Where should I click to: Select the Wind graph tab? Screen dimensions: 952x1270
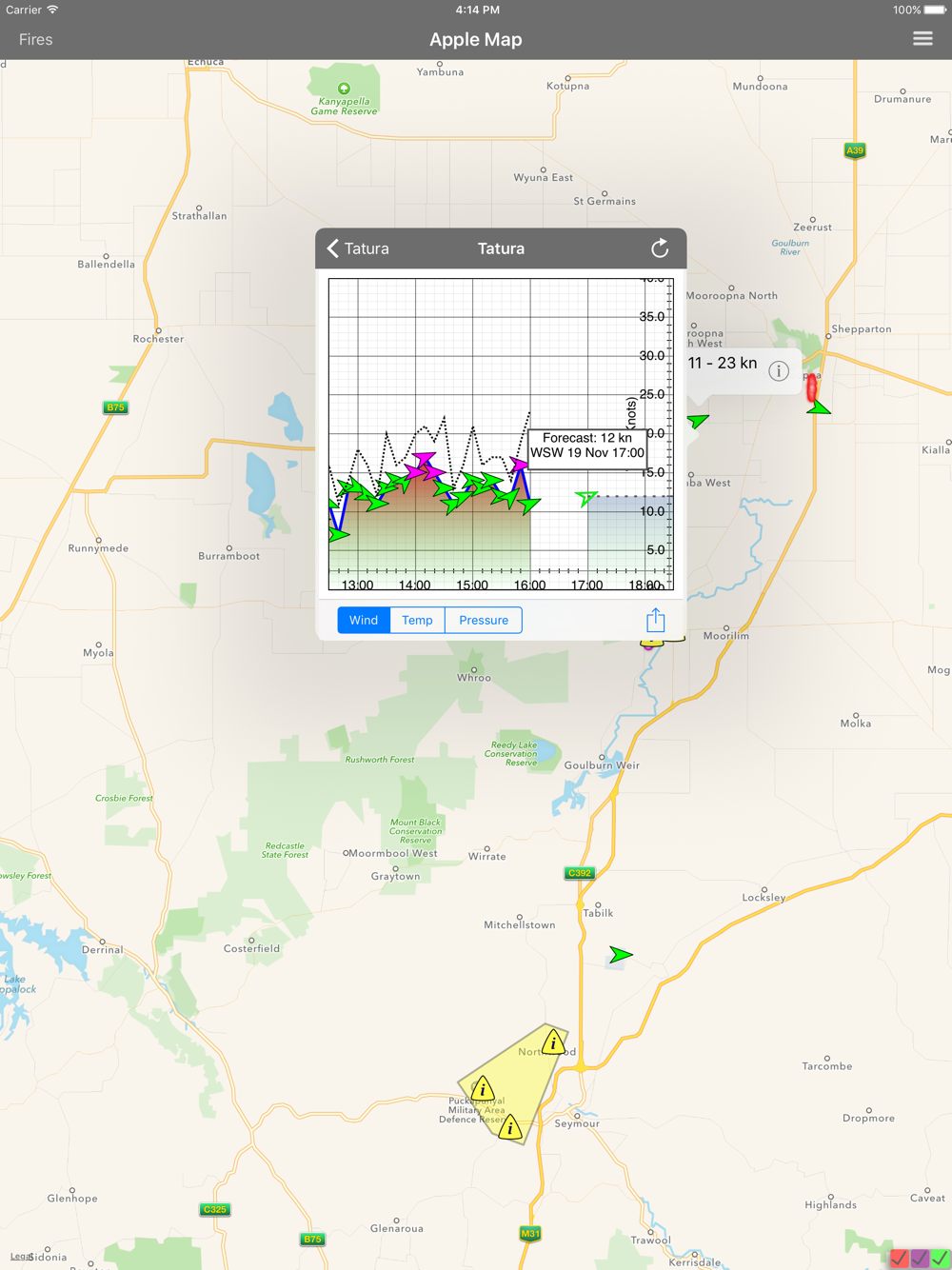tap(364, 620)
